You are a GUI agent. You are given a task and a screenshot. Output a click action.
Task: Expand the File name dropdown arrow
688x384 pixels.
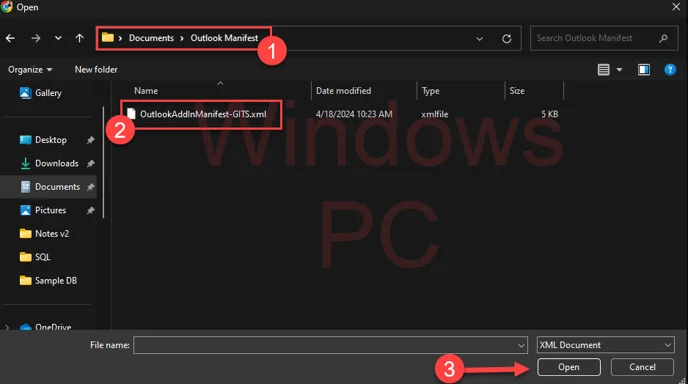(521, 345)
